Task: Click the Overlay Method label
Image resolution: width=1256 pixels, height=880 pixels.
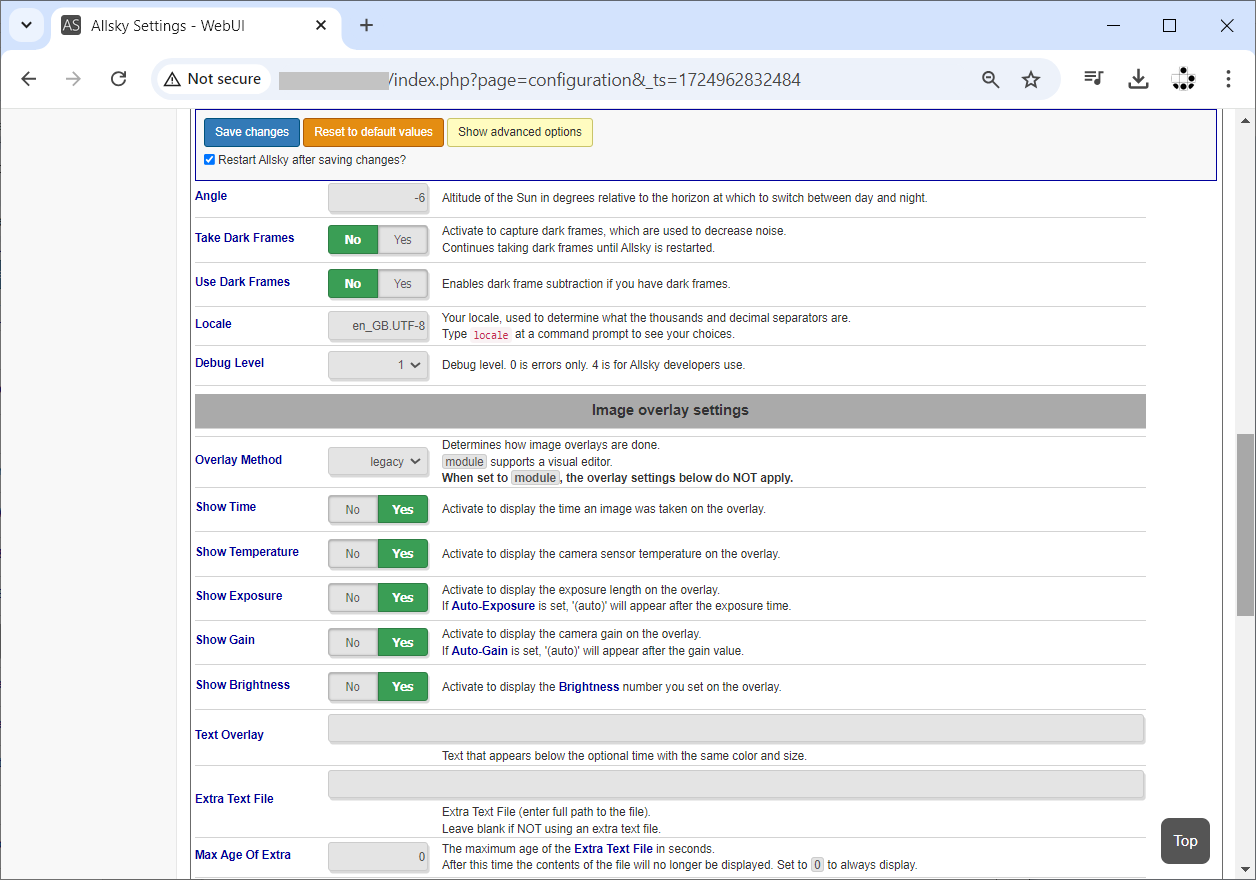Action: point(238,460)
